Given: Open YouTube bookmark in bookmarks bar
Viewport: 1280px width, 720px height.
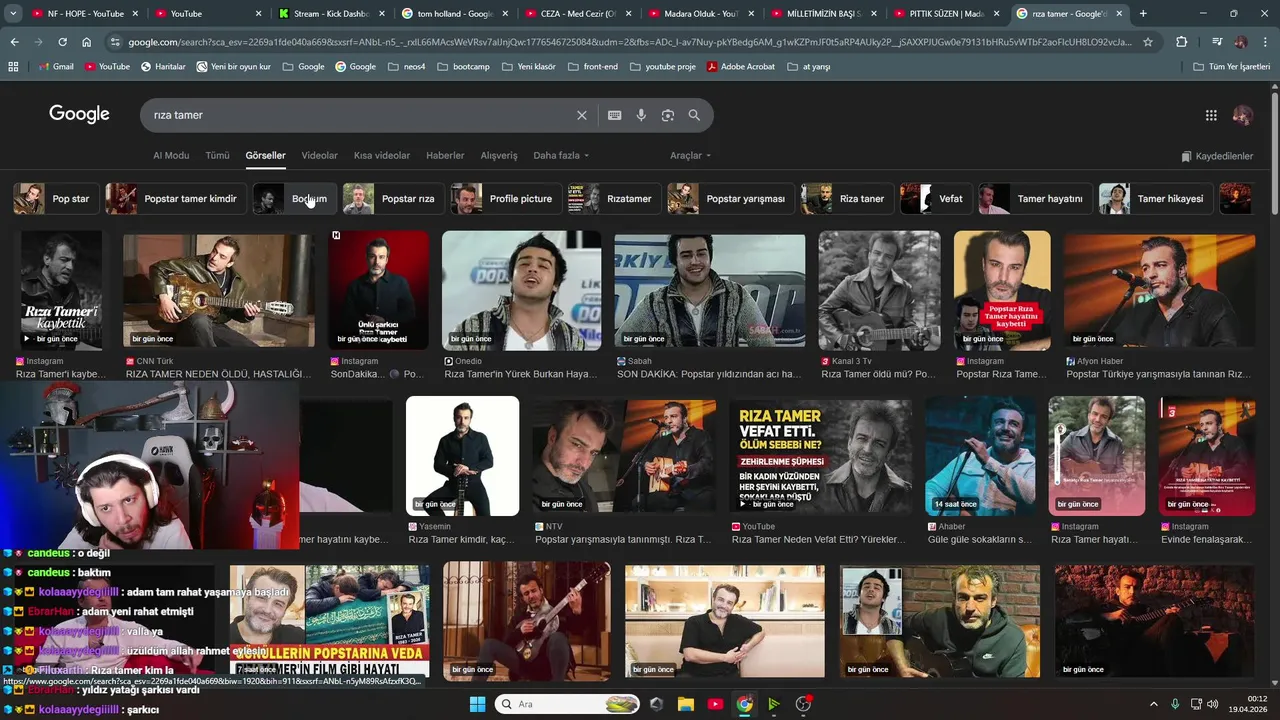Looking at the screenshot, I should [x=107, y=66].
